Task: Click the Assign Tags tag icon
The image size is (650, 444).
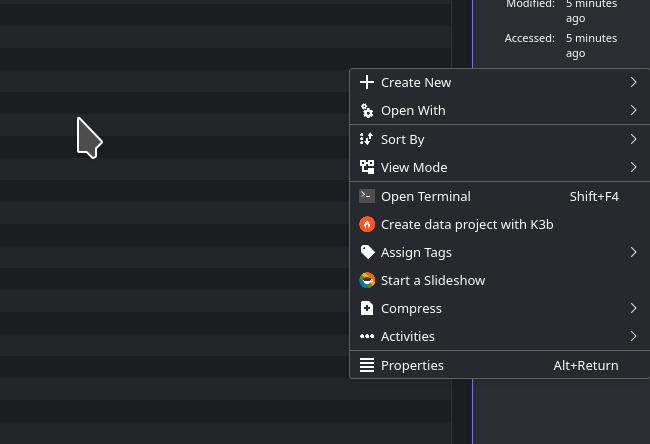Action: [x=367, y=252]
